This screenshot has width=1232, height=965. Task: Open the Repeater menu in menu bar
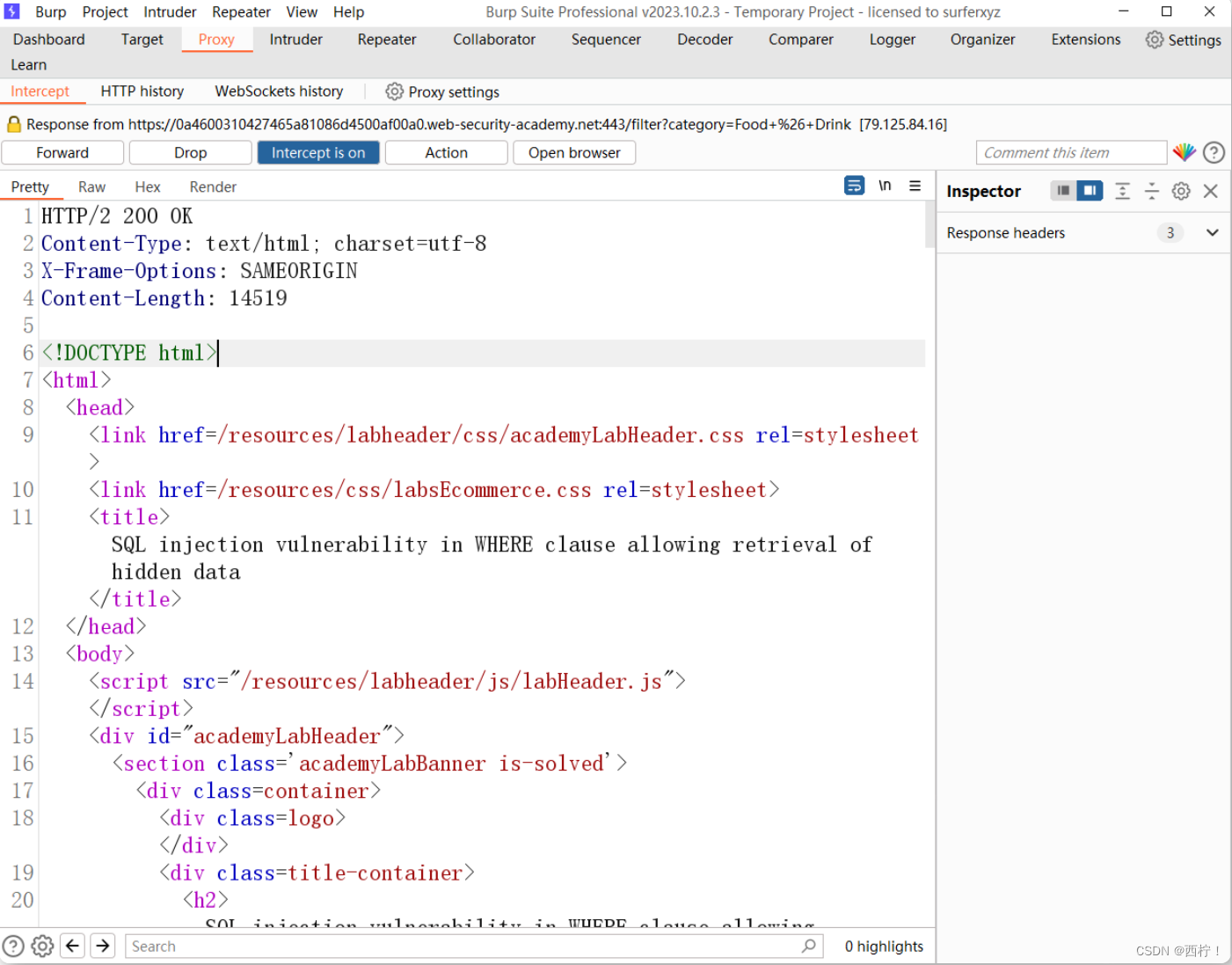(x=241, y=11)
